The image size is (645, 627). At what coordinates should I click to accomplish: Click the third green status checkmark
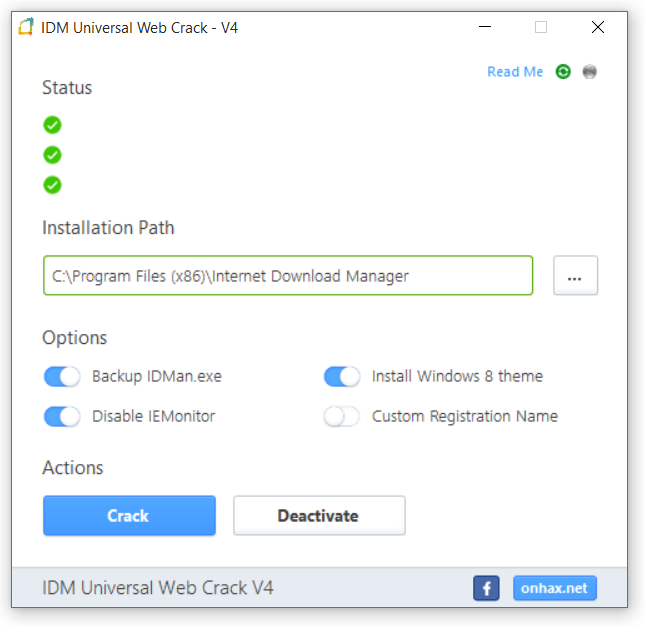pyautogui.click(x=52, y=185)
